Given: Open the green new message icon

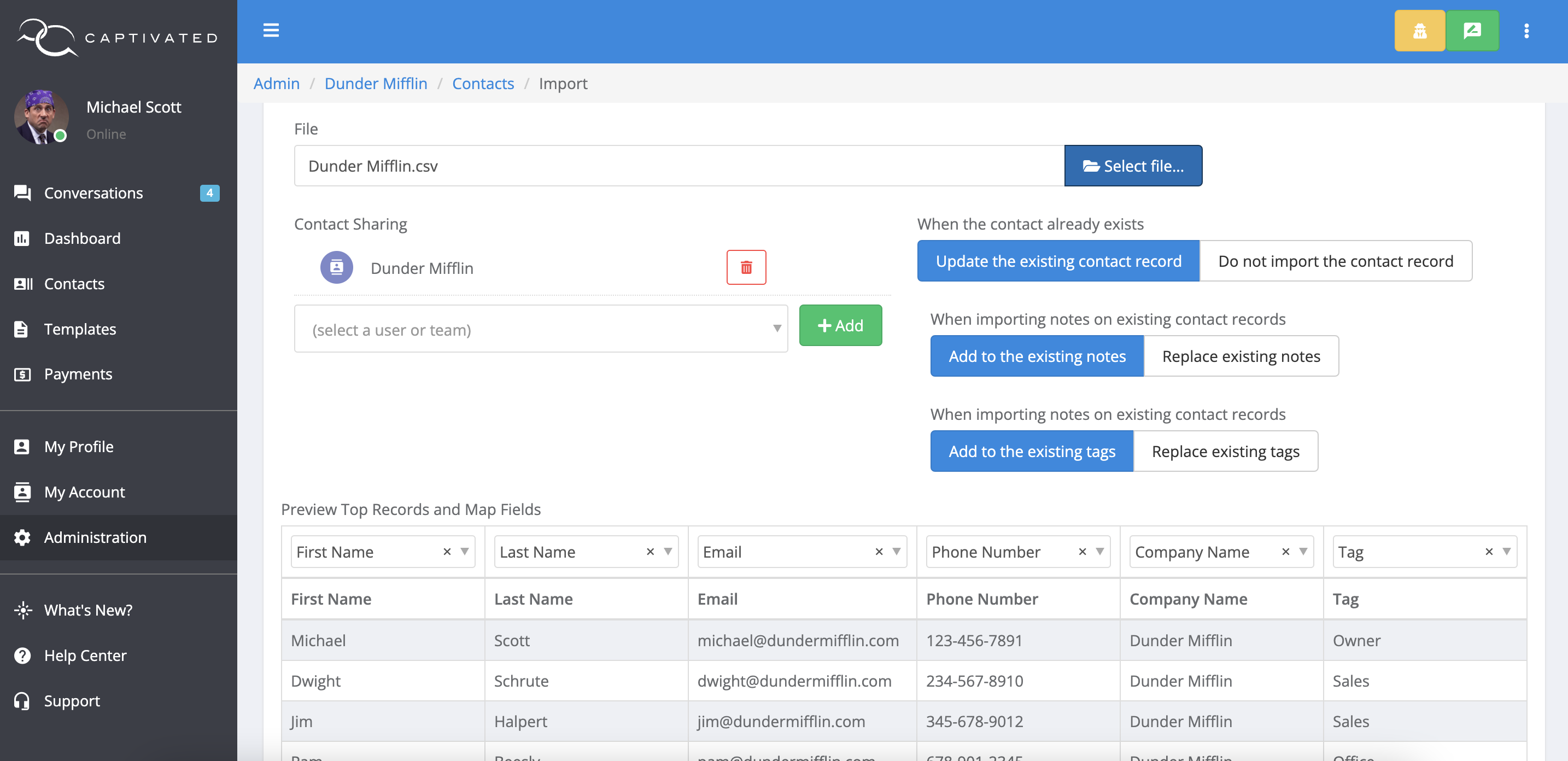Looking at the screenshot, I should (x=1472, y=31).
